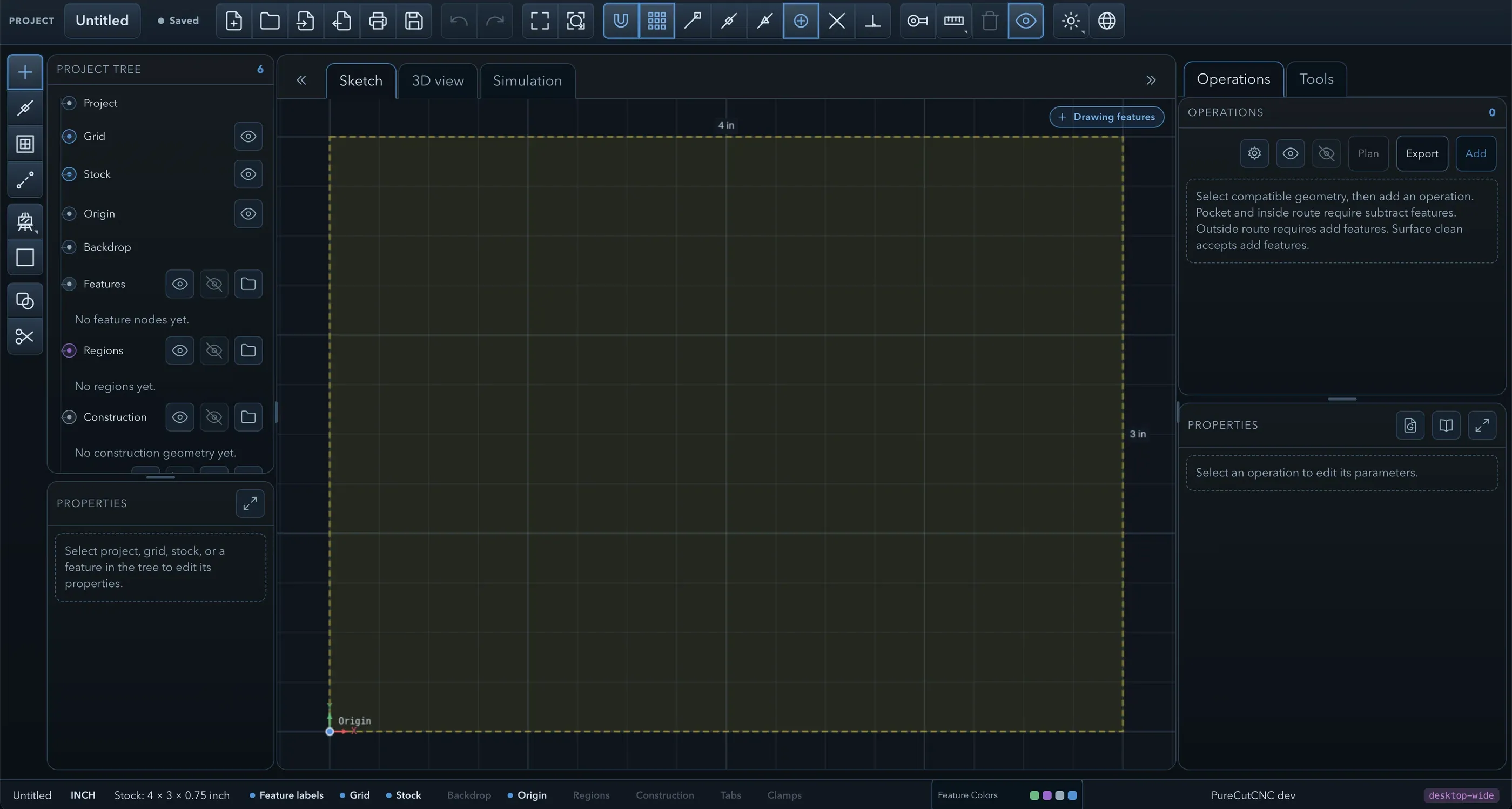The height and width of the screenshot is (809, 1512).
Task: Click the new project file icon
Action: pyautogui.click(x=233, y=21)
